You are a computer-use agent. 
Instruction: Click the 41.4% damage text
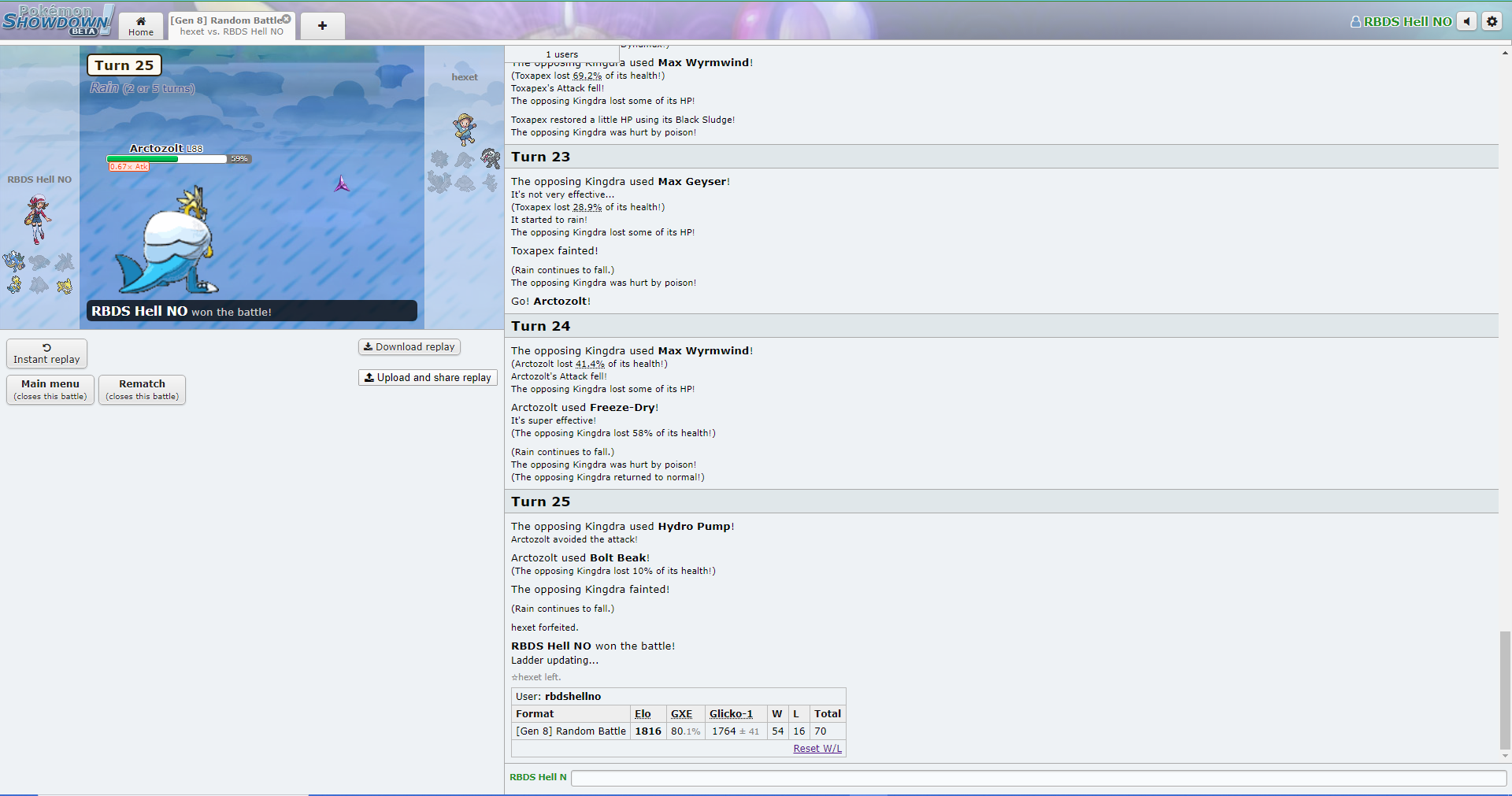590,364
